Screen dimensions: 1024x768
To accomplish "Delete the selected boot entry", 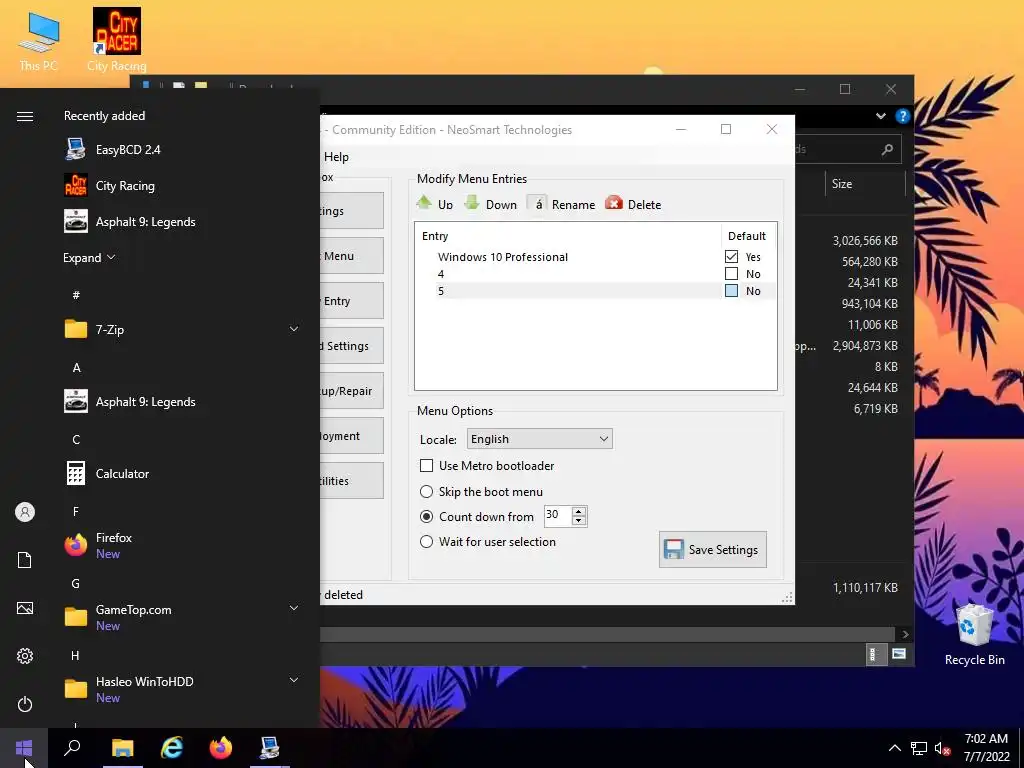I will click(633, 204).
